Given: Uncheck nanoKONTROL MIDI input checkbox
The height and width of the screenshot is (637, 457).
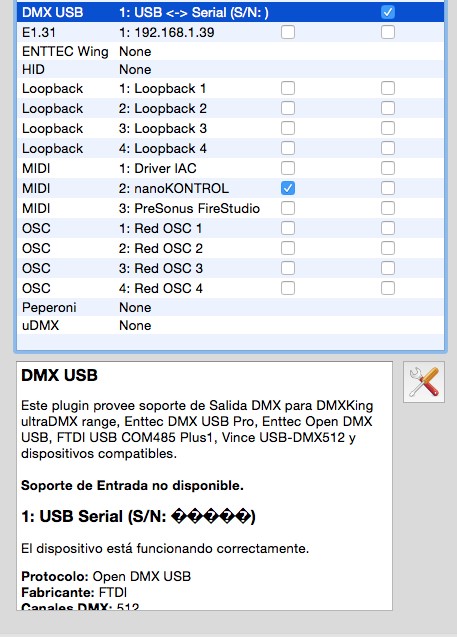Looking at the screenshot, I should (x=288, y=188).
